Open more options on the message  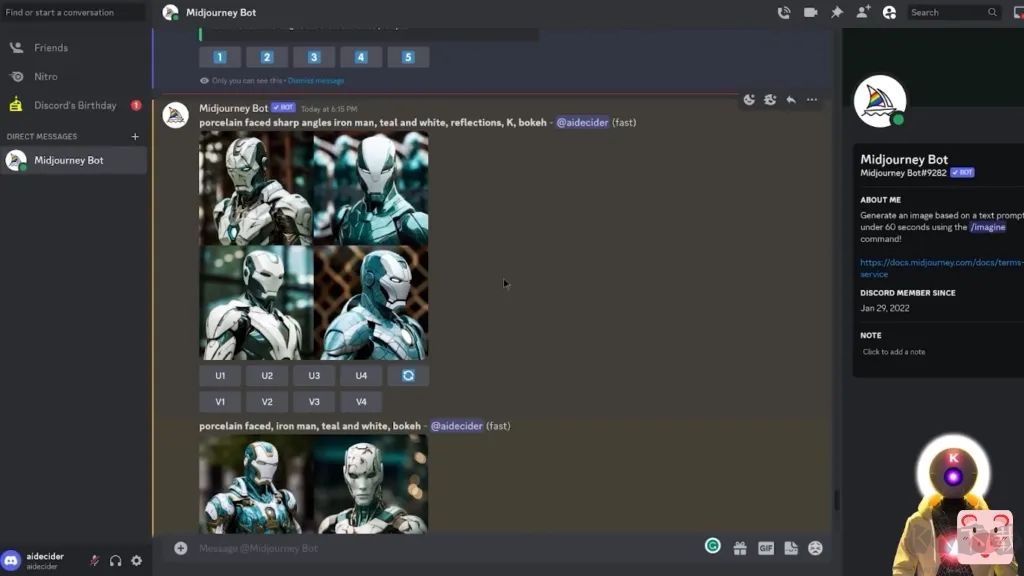point(812,100)
